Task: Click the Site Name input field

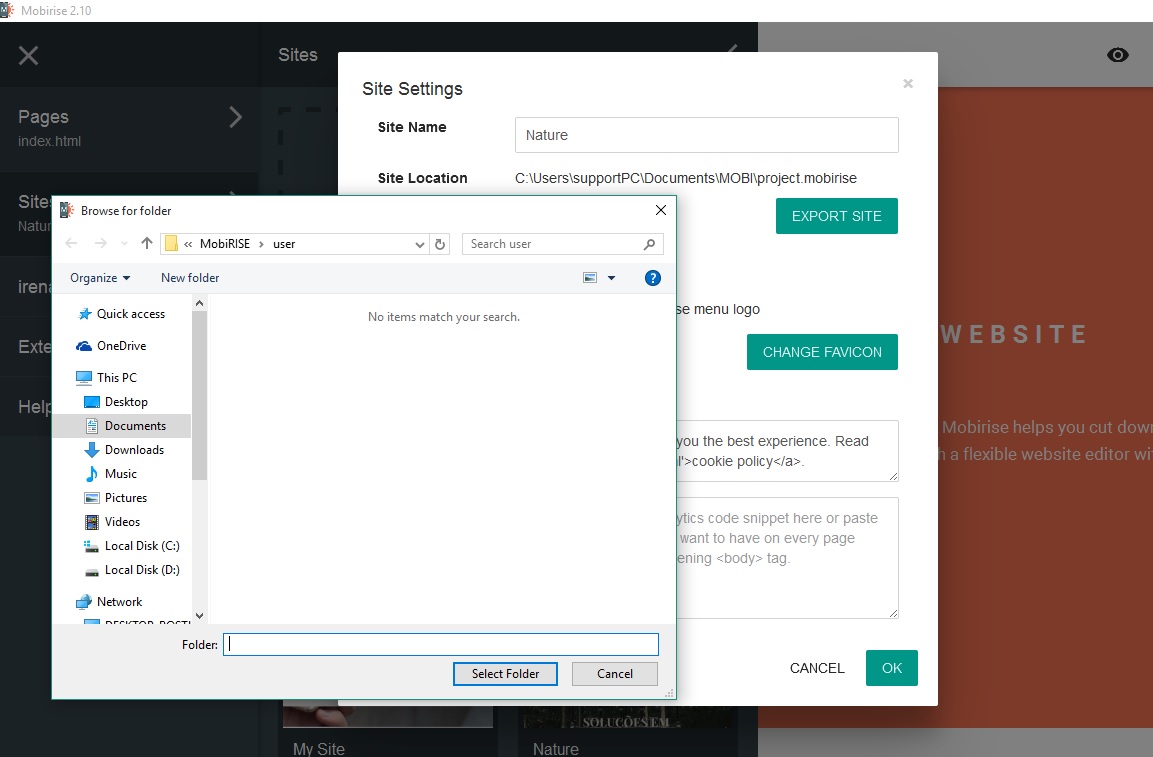Action: click(x=706, y=135)
